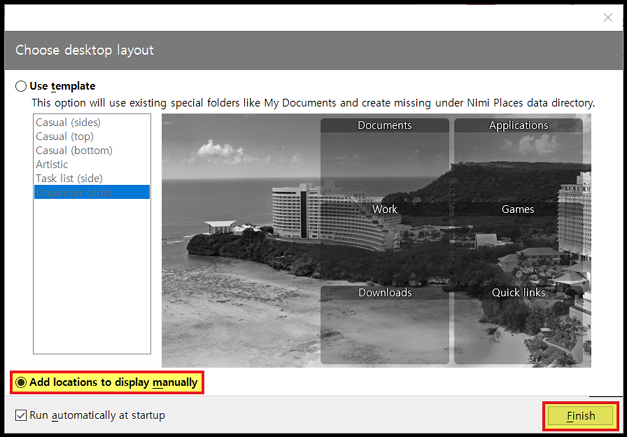The image size is (627, 437).
Task: Select Task list (side) template
Action: tap(92, 178)
